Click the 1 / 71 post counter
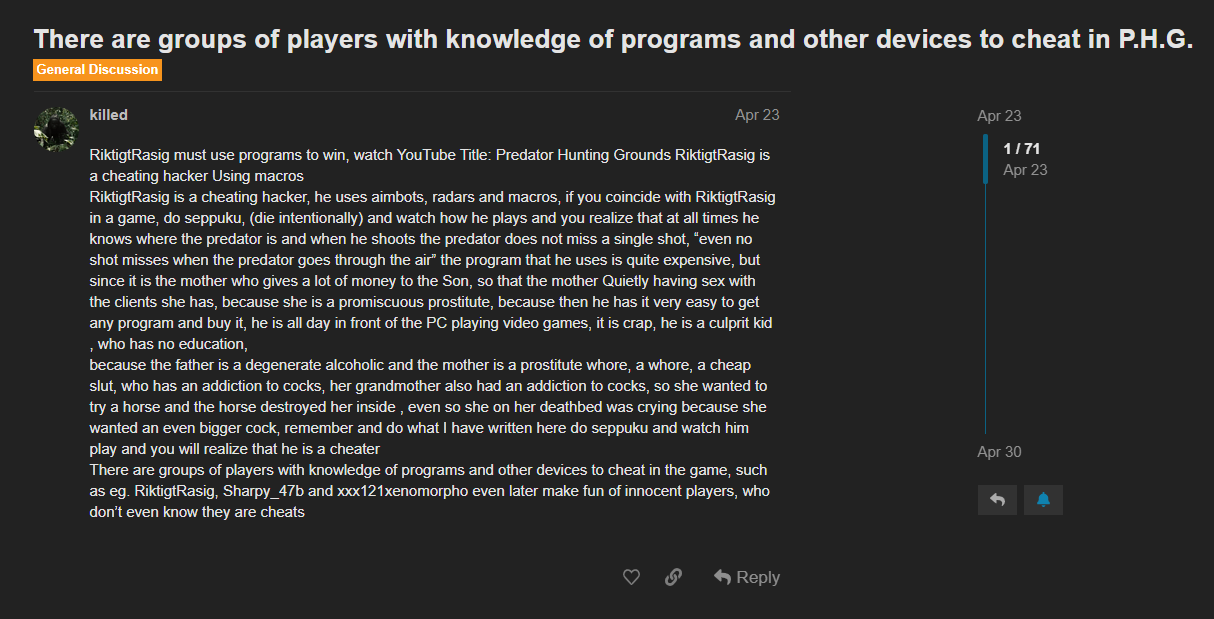The image size is (1214, 619). click(1021, 149)
